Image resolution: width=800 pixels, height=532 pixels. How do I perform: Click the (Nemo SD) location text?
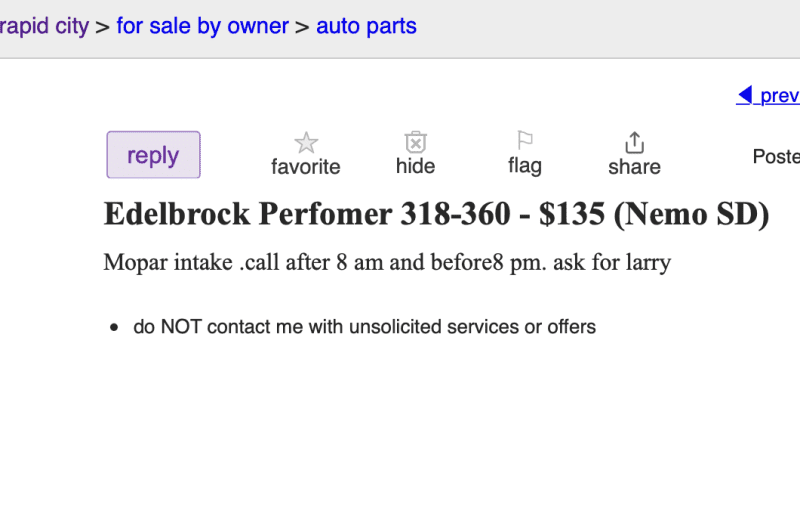[x=694, y=215]
